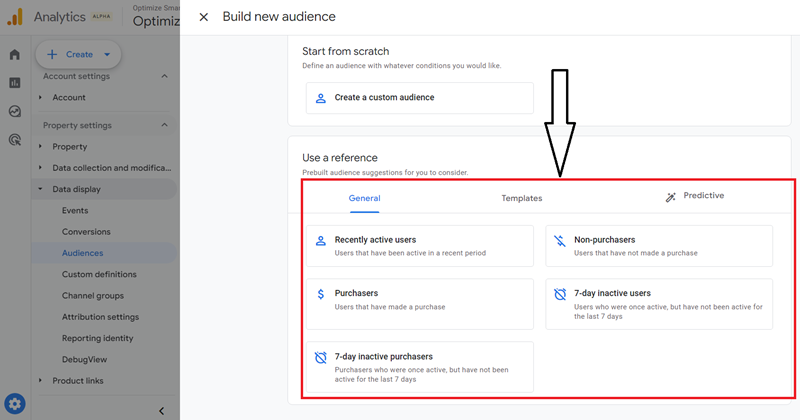
Task: Click the Build new audience title
Action: click(x=279, y=16)
